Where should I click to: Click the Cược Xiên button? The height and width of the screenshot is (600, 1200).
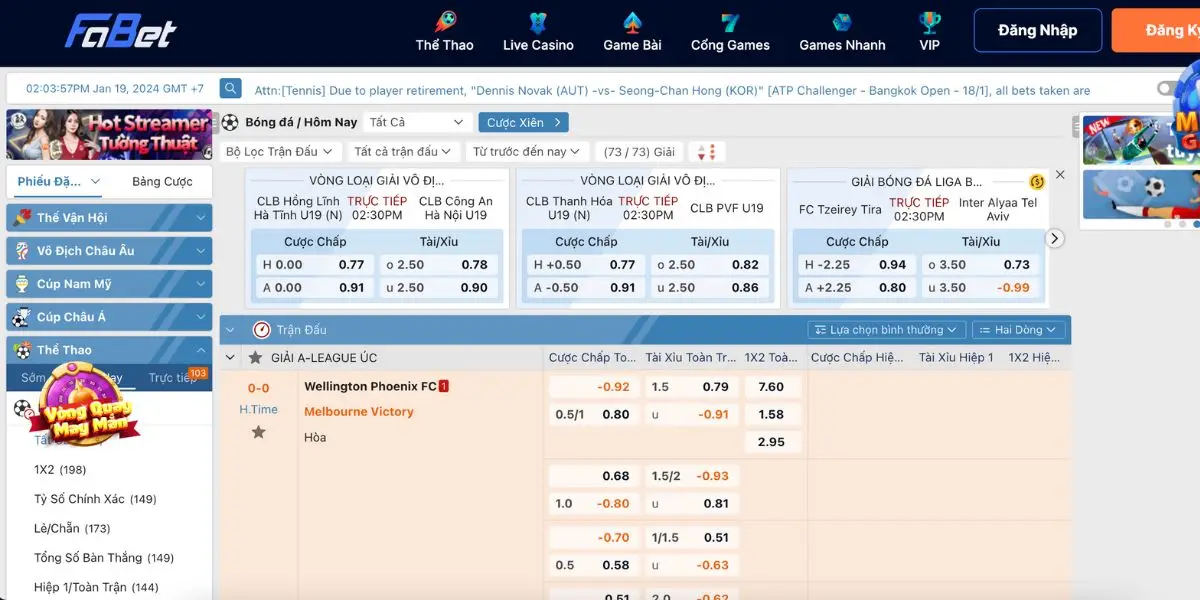tap(523, 122)
